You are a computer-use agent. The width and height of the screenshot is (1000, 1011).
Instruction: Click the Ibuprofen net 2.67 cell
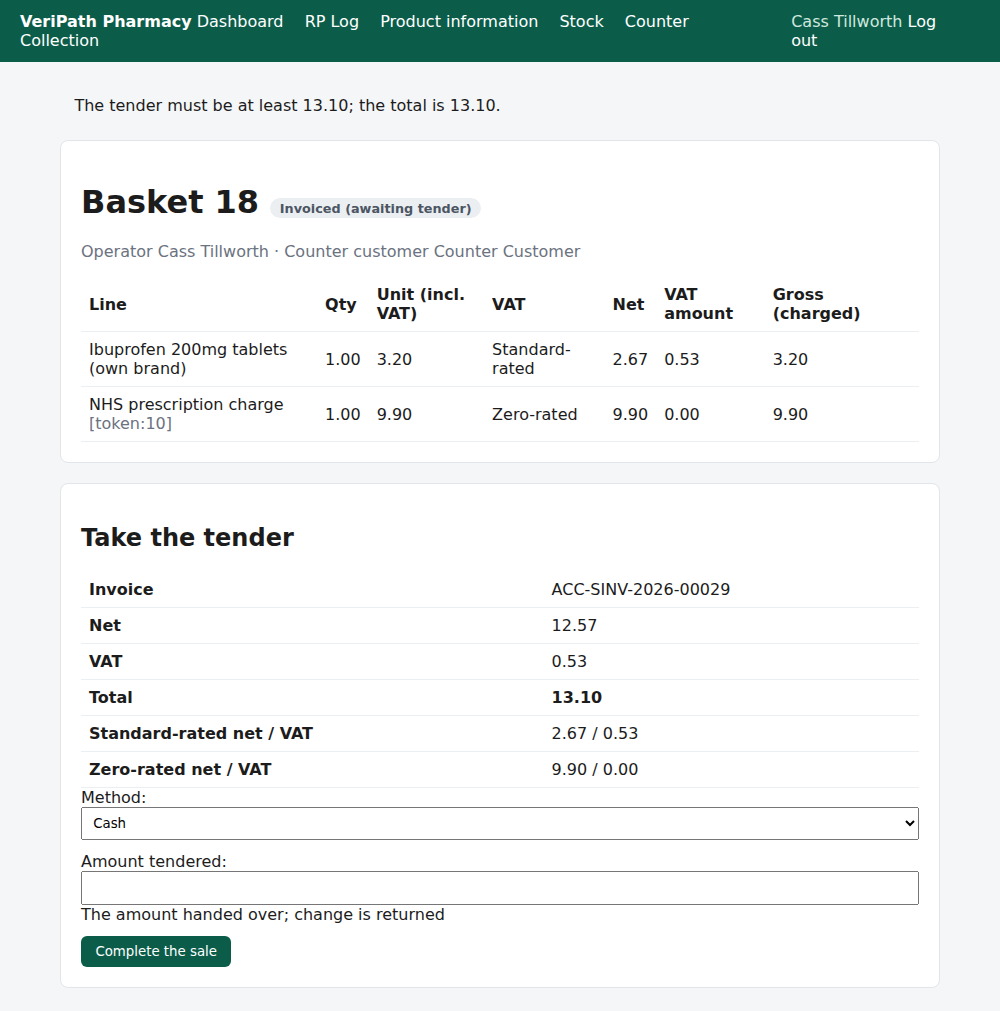pyautogui.click(x=630, y=359)
